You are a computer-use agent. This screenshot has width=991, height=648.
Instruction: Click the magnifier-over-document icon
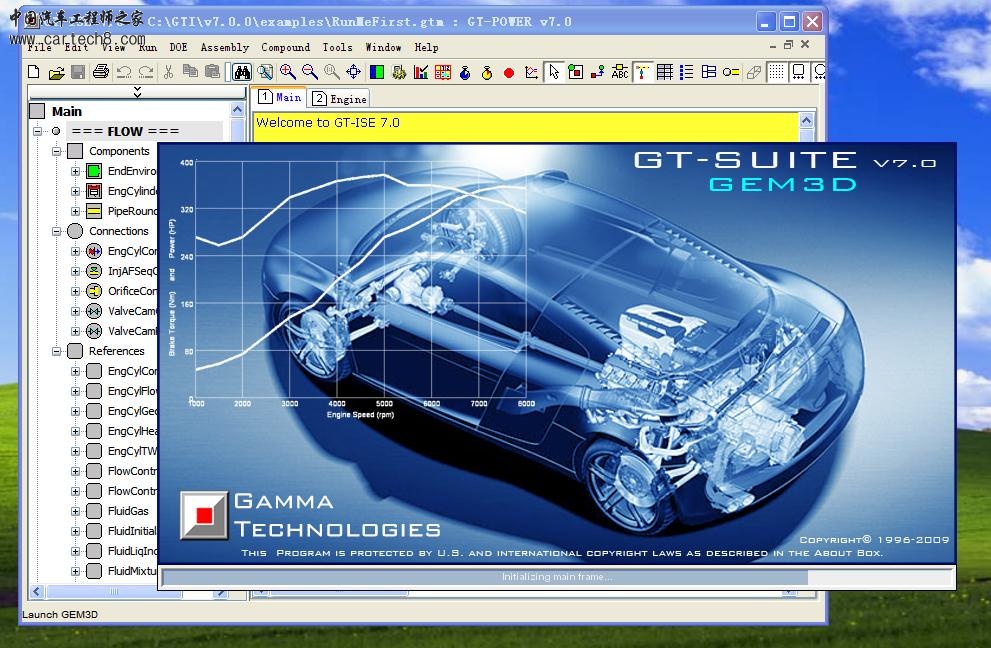265,72
